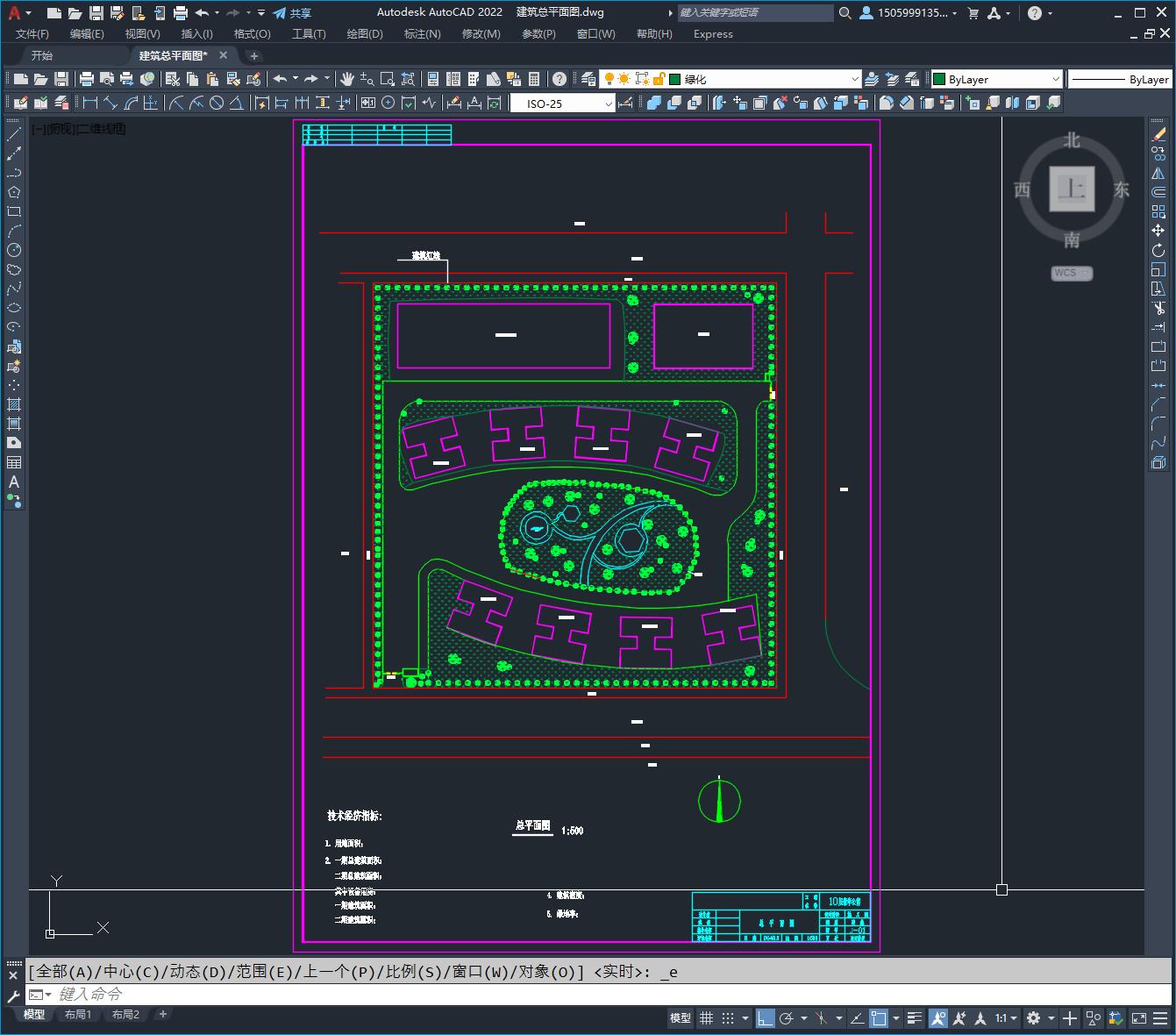Pick the Hatch tool on left toolbar
1176x1035 pixels.
14,404
